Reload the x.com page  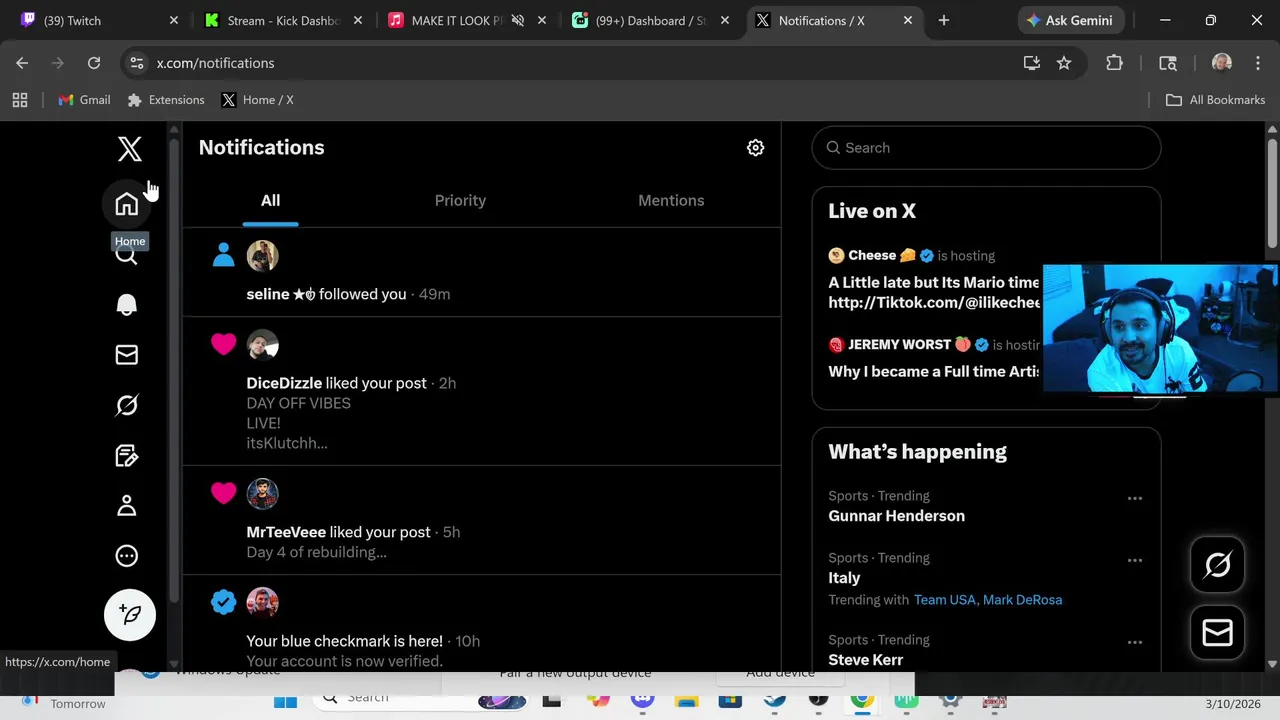point(94,63)
